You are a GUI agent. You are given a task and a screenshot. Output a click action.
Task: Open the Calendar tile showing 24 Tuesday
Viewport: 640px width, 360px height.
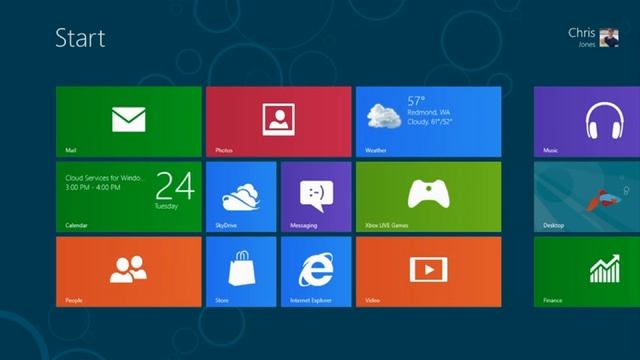coord(129,197)
